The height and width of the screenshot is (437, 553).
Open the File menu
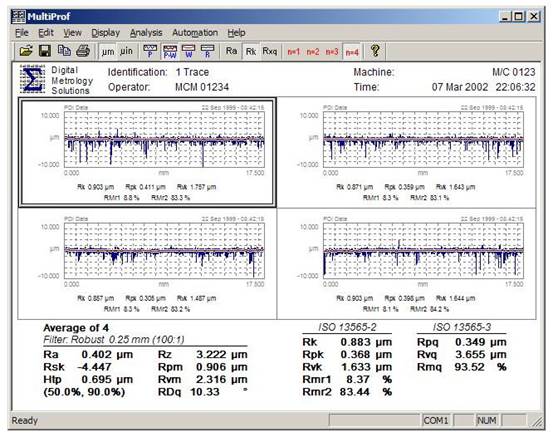(x=22, y=33)
